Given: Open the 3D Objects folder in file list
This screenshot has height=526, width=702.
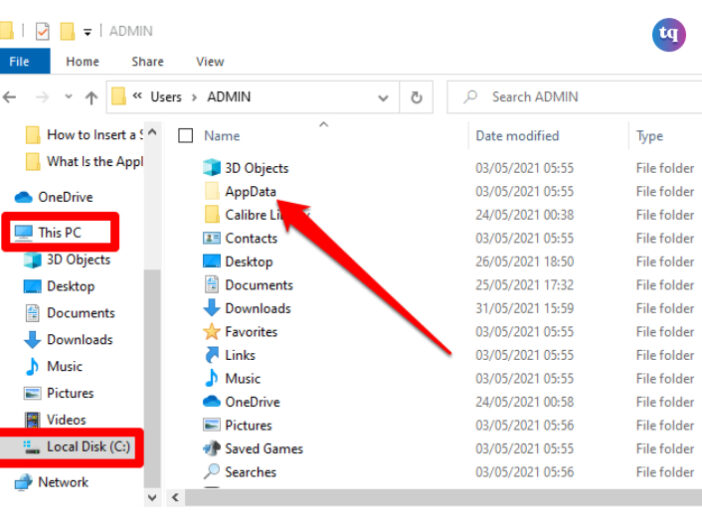Looking at the screenshot, I should pos(257,168).
